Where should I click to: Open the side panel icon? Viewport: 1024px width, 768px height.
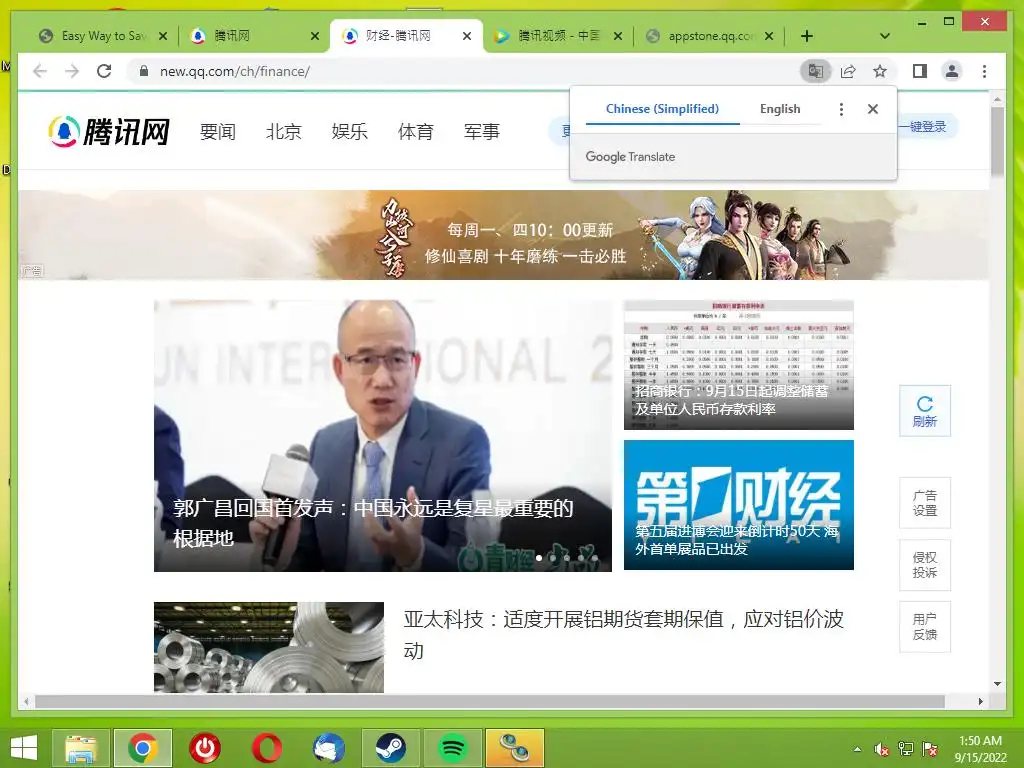pos(920,71)
